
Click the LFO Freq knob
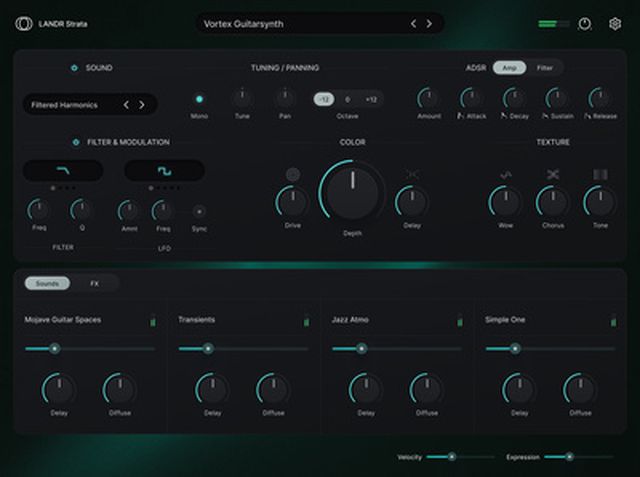[x=163, y=211]
